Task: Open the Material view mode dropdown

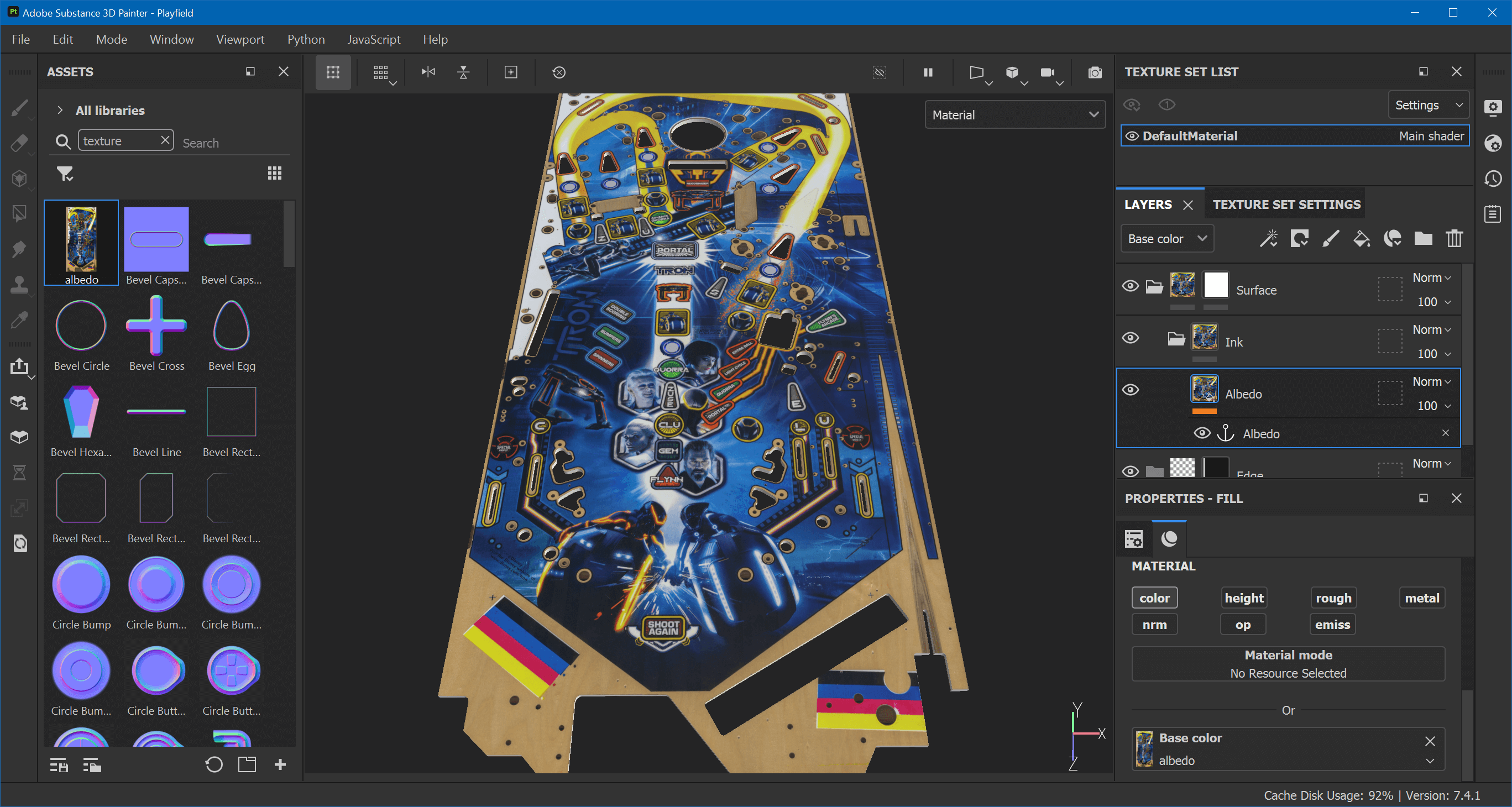Action: click(x=1015, y=115)
